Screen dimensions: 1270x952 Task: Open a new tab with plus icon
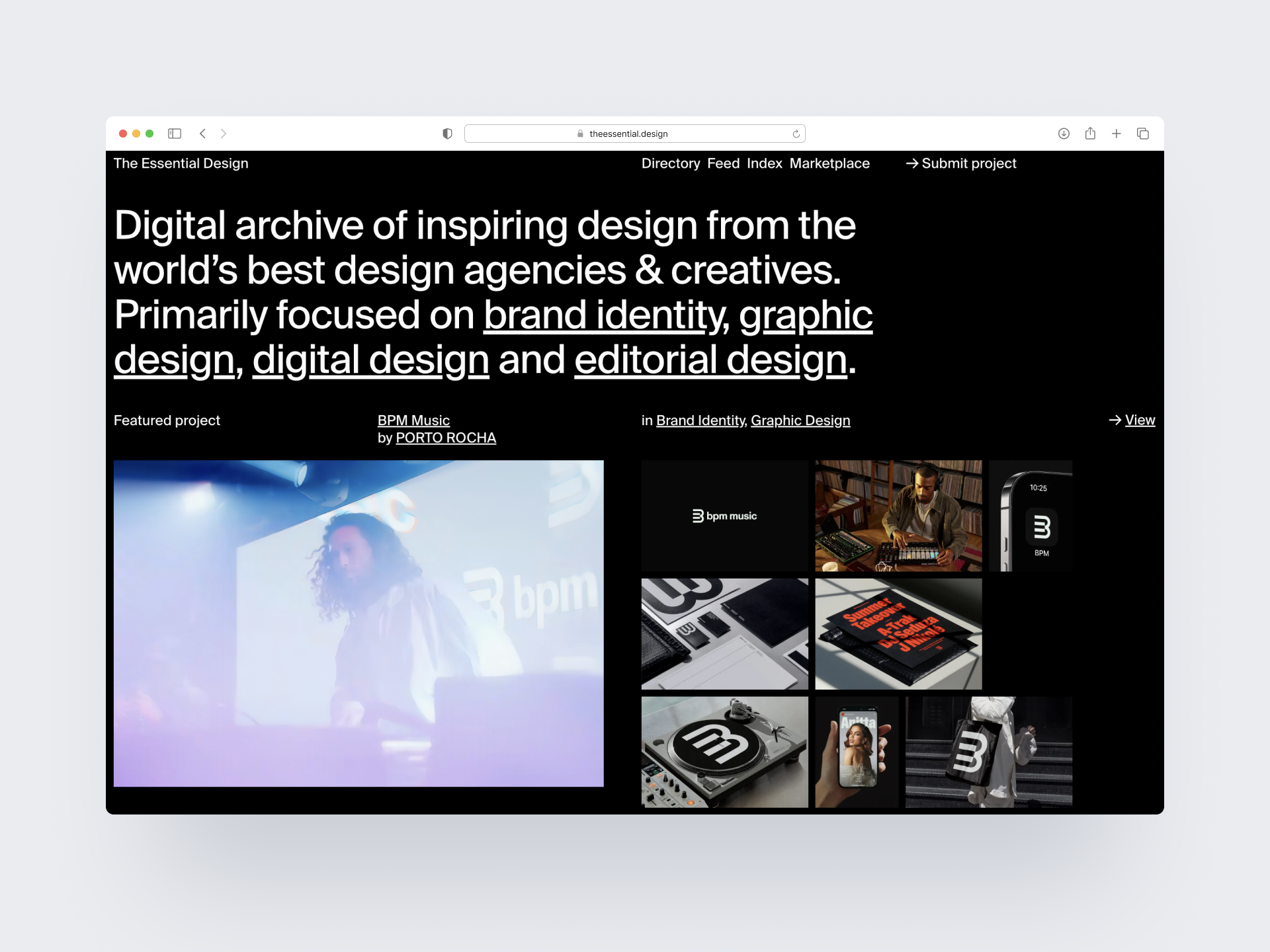(1117, 134)
